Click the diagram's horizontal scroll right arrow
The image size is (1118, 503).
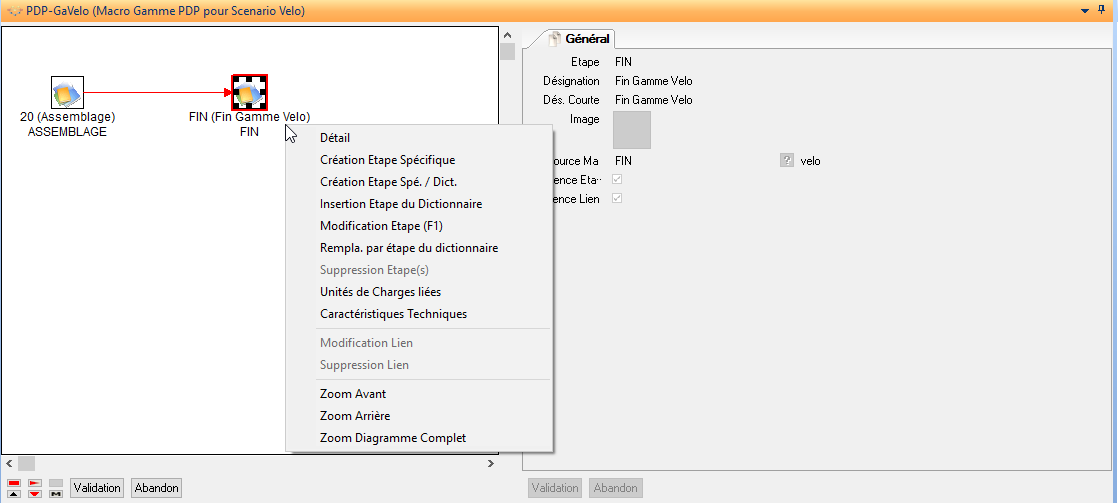(491, 464)
